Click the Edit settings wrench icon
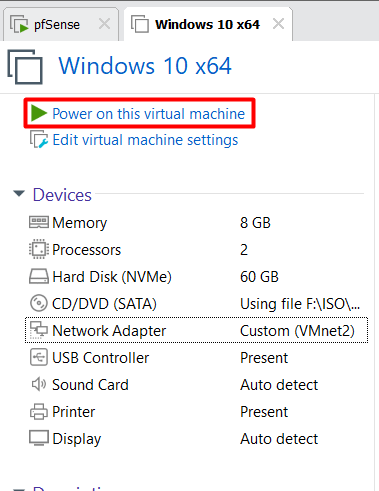The image size is (379, 491). pos(39,139)
